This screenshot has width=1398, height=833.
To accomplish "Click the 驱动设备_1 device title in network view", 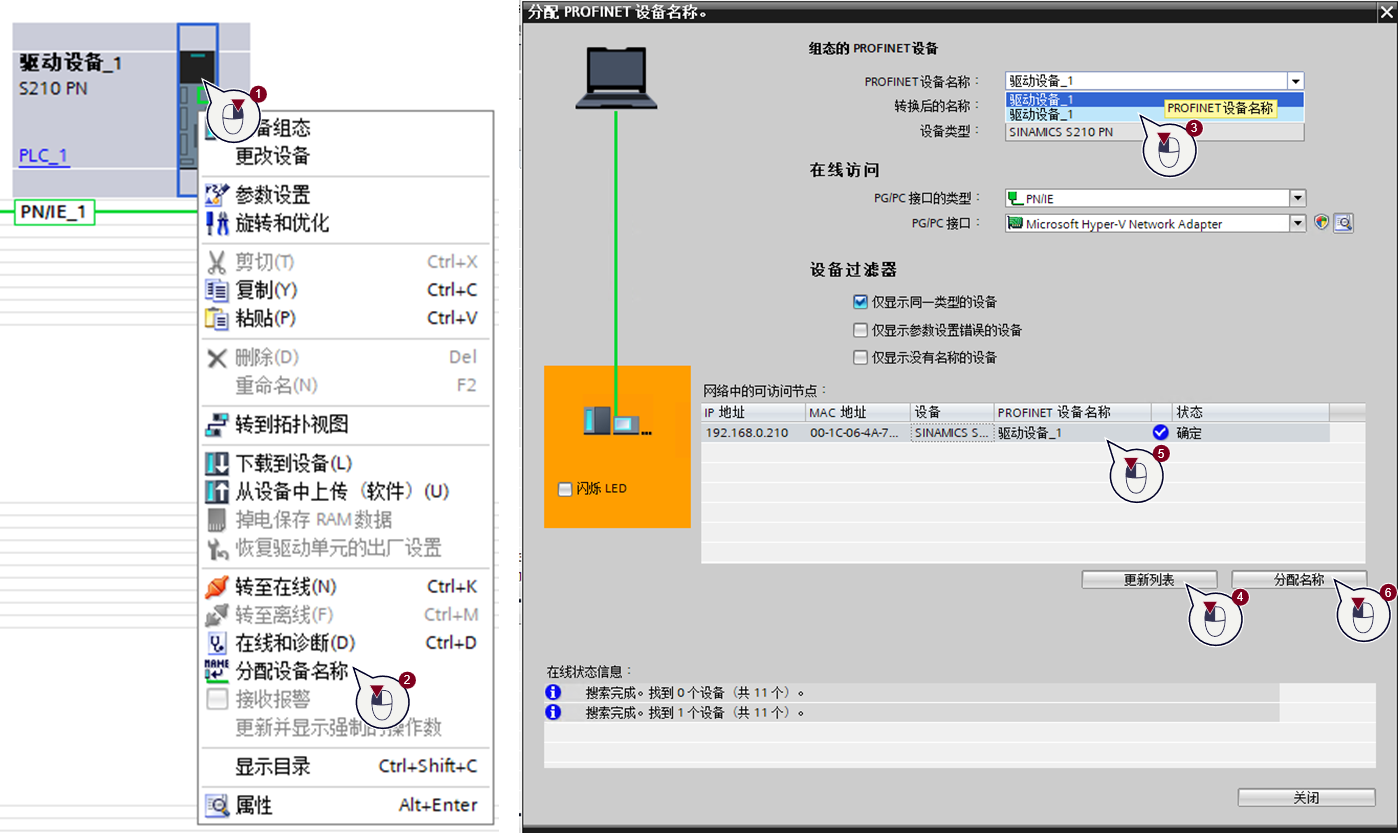I will (71, 63).
